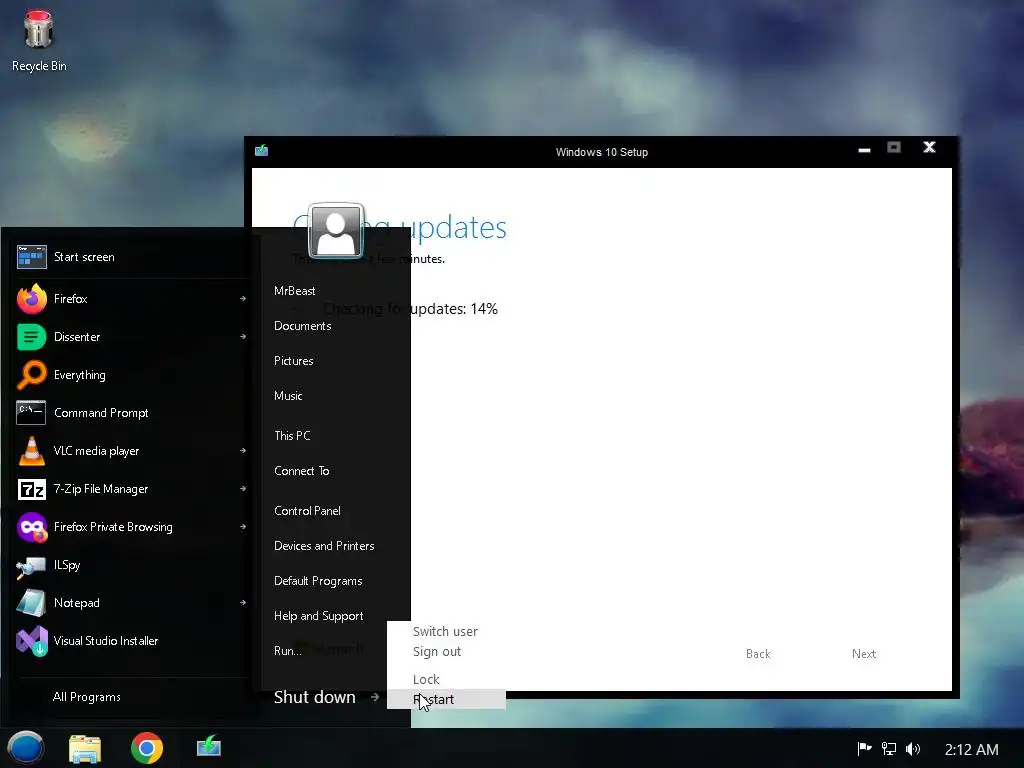Expand the 7-Zip File Manager submenu arrow
Image resolution: width=1024 pixels, height=768 pixels.
(243, 488)
